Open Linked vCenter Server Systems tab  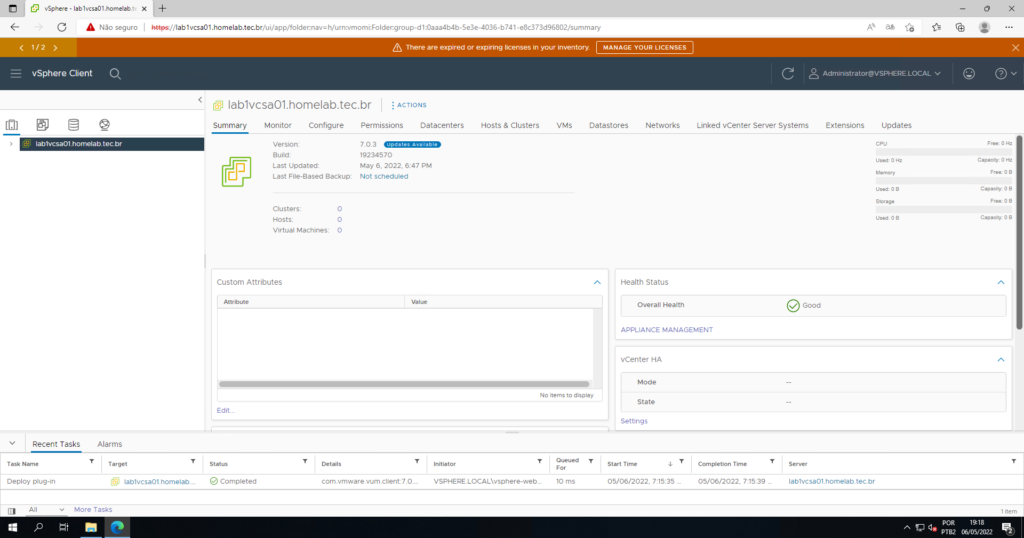(752, 125)
